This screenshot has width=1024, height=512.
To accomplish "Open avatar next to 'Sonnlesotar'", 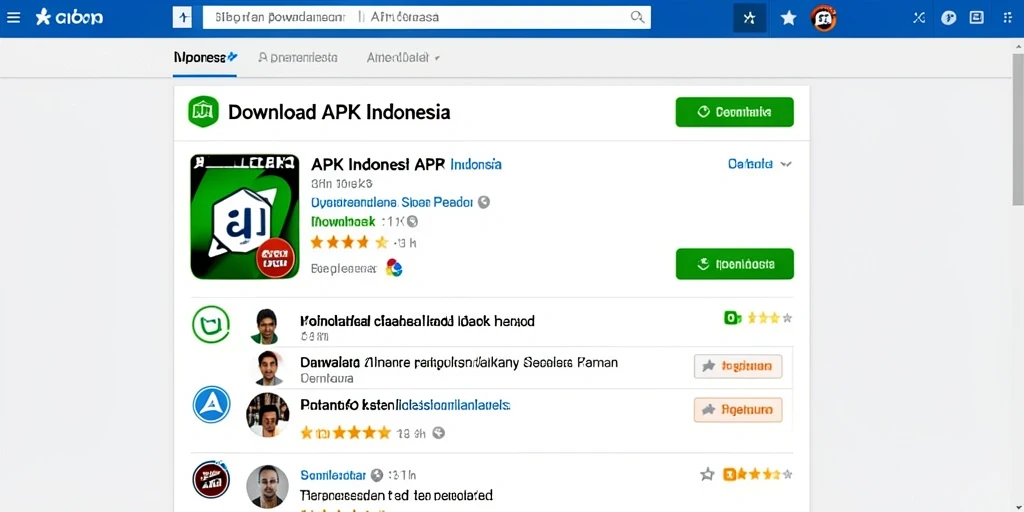I will 267,487.
